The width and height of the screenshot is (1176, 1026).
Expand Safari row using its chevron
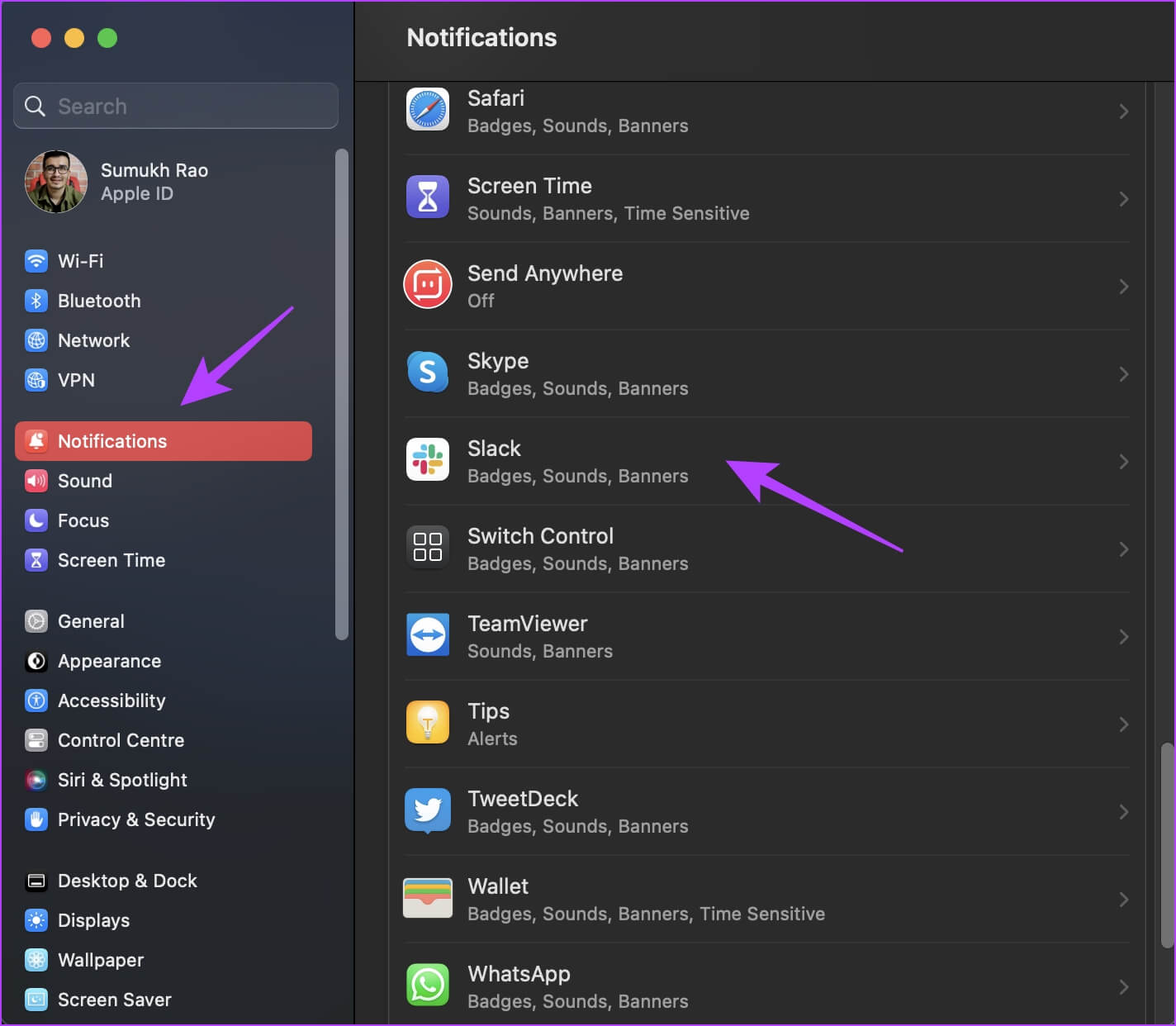[1123, 112]
